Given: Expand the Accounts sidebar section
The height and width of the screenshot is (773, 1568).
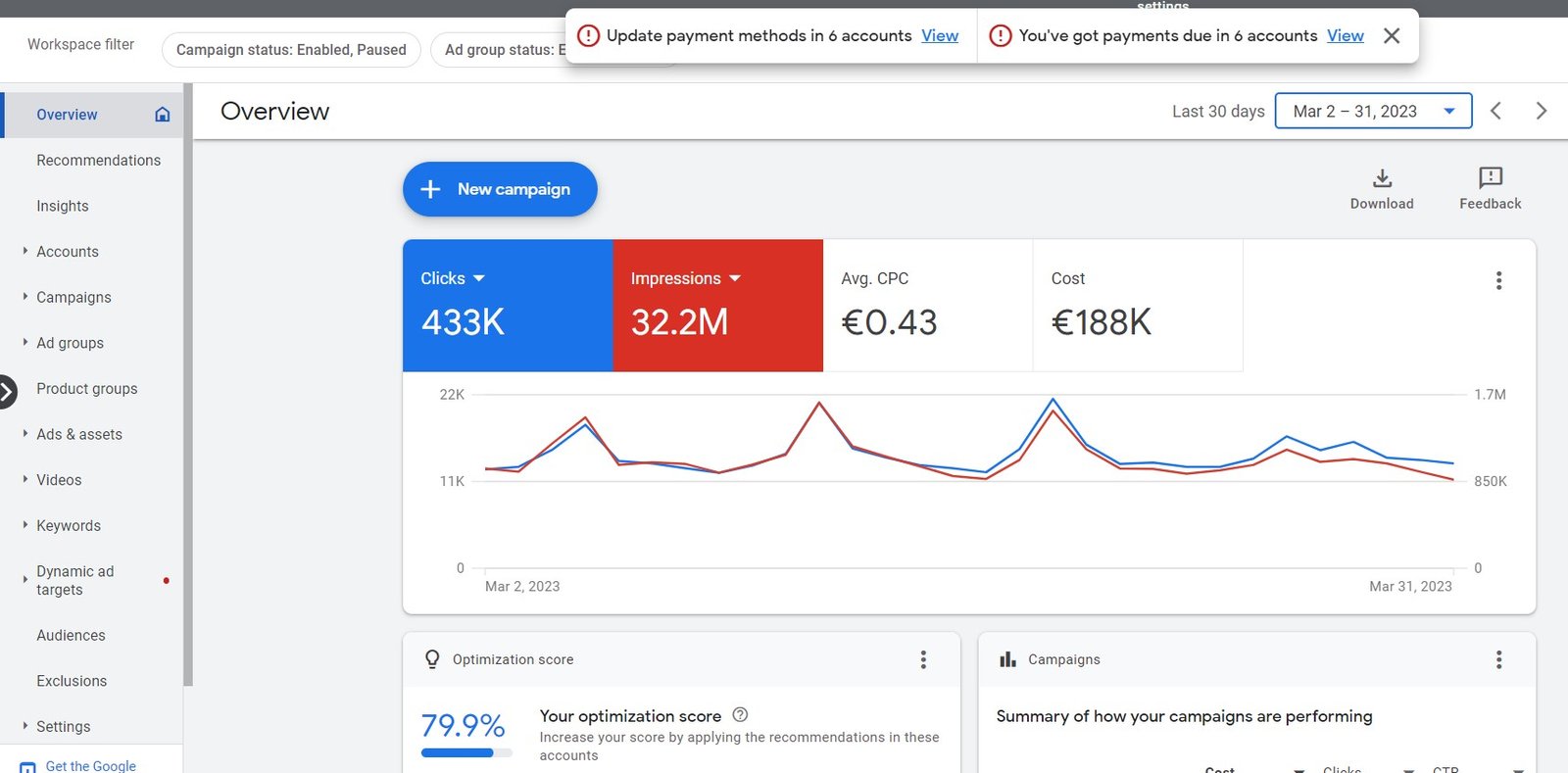Looking at the screenshot, I should (24, 251).
